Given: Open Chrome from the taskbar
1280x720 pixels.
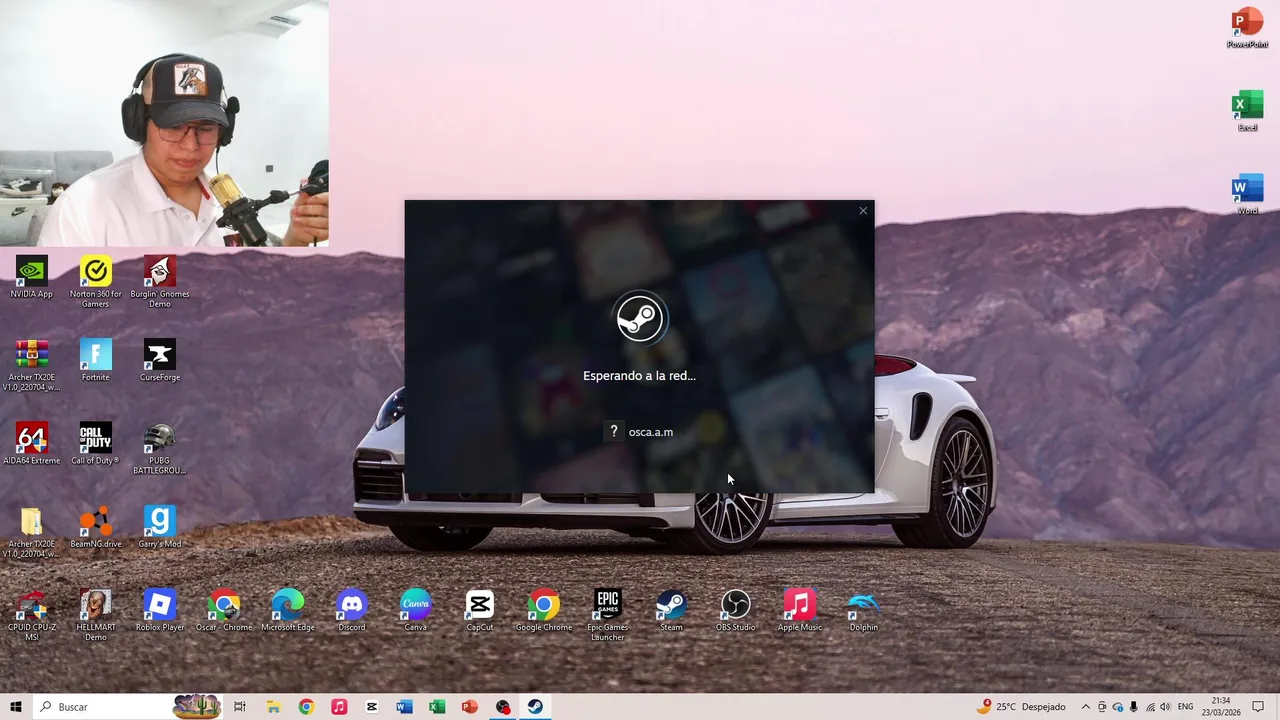Looking at the screenshot, I should point(306,707).
